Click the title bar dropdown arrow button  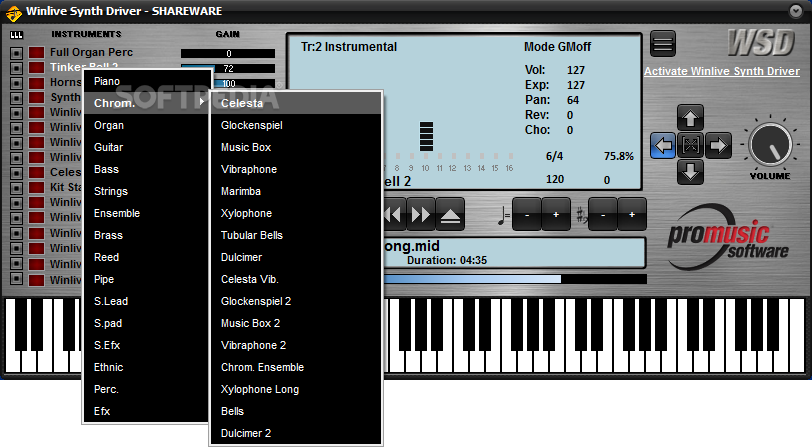(795, 11)
